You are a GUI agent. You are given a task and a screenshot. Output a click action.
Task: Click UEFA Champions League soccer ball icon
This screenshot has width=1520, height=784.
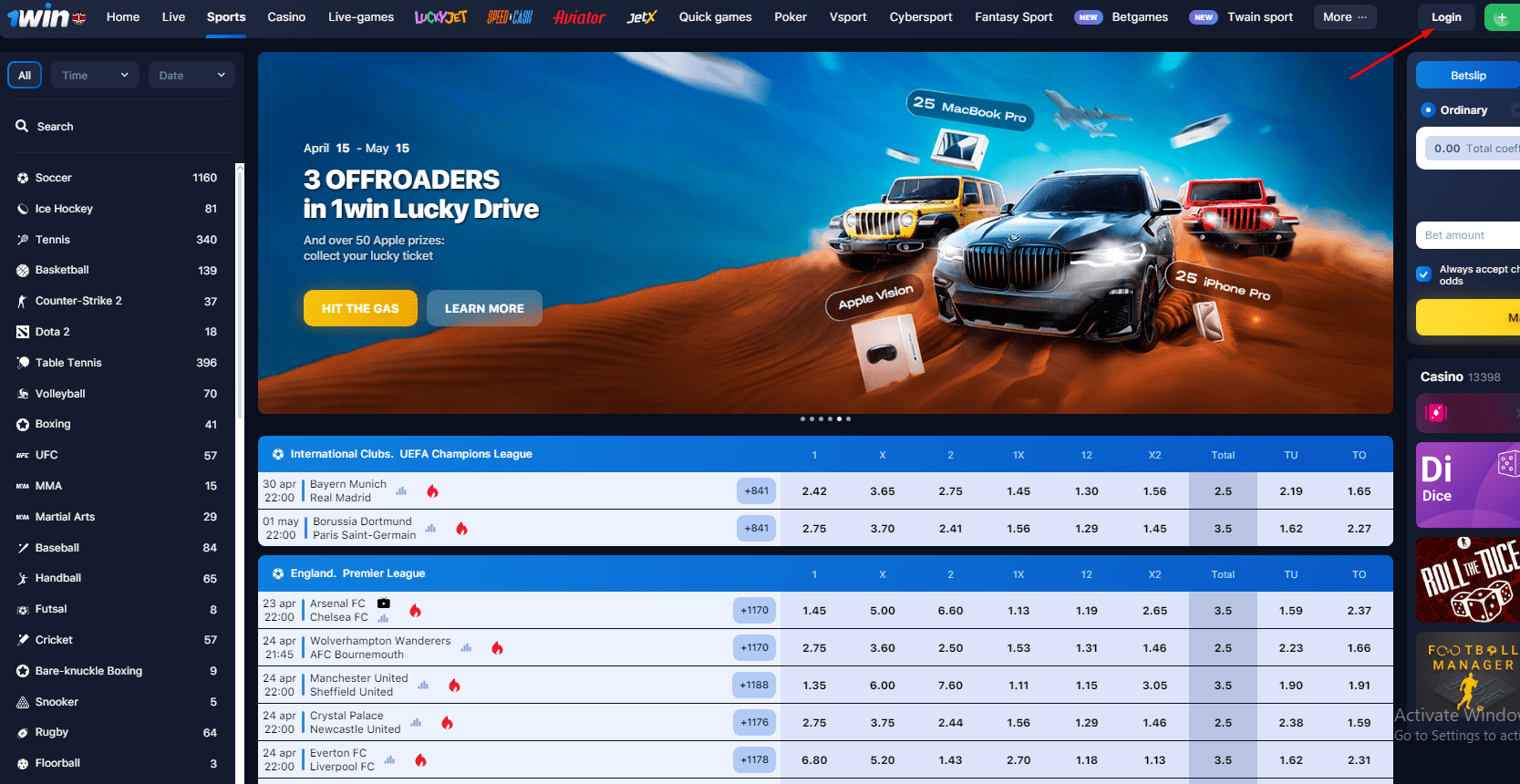pyautogui.click(x=278, y=454)
